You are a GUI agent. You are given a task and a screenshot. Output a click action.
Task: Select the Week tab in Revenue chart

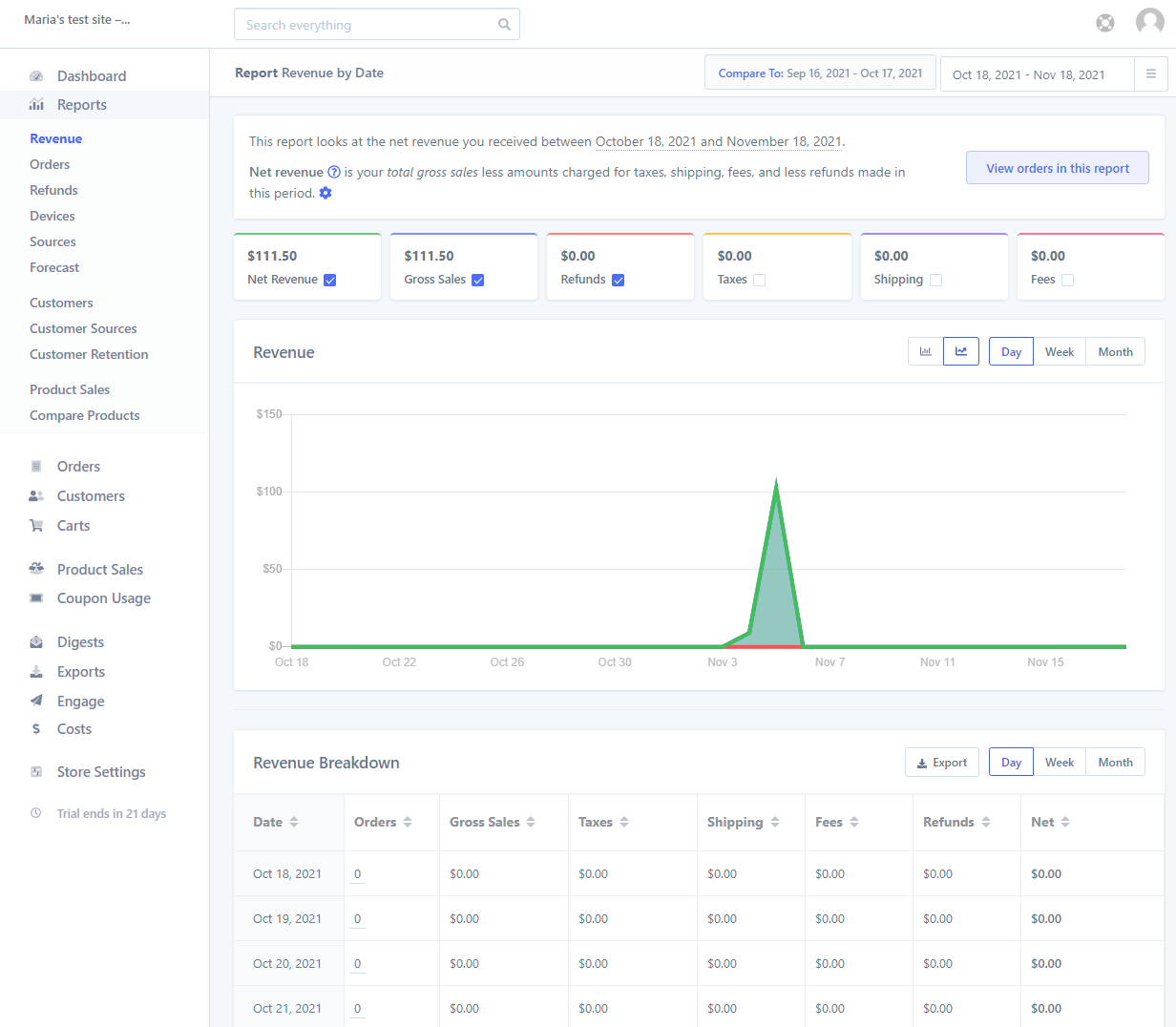point(1060,351)
